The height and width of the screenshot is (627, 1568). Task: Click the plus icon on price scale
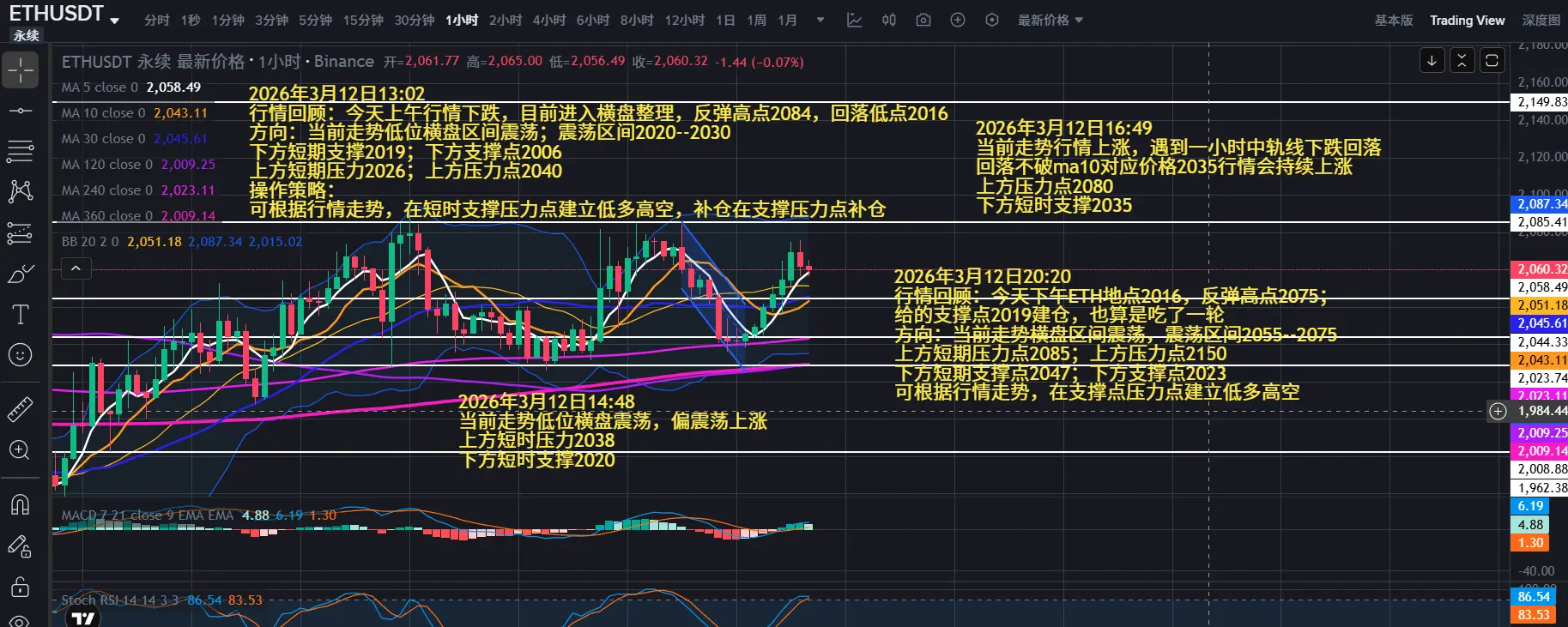tap(1498, 411)
